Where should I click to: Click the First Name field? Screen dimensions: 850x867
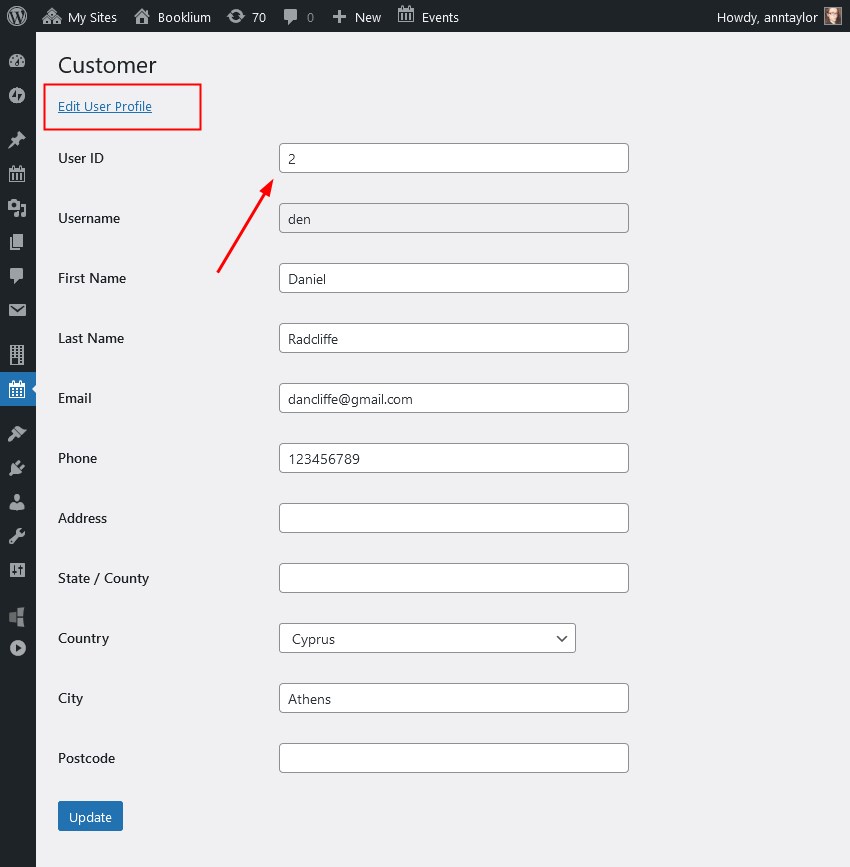pyautogui.click(x=453, y=278)
